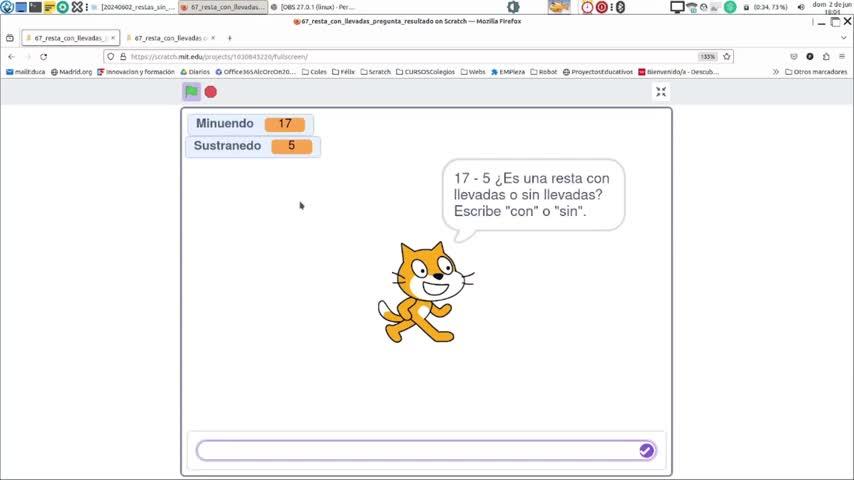Image resolution: width=854 pixels, height=480 pixels.
Task: Open the network tray icon
Action: (692, 8)
